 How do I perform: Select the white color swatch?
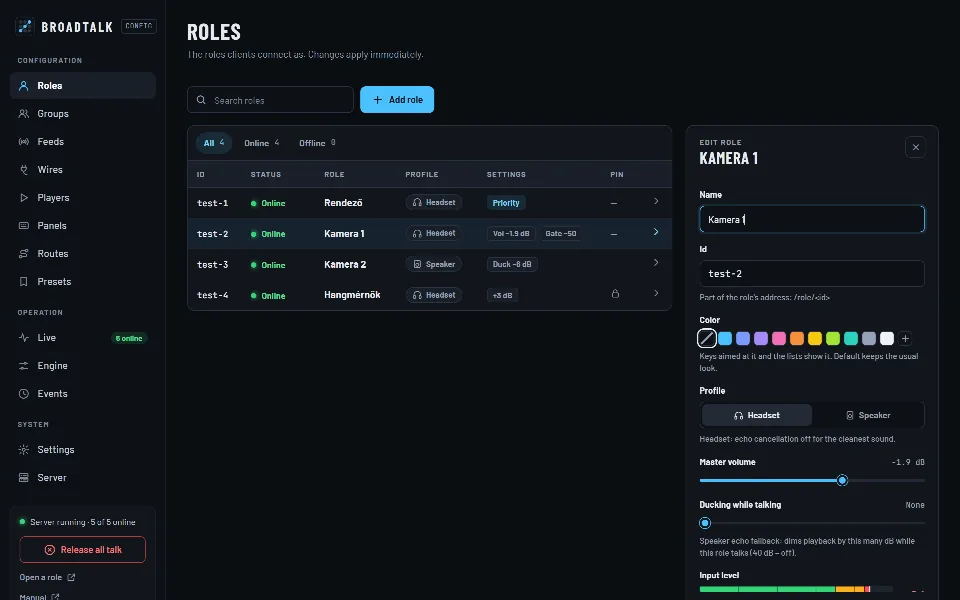(x=887, y=339)
